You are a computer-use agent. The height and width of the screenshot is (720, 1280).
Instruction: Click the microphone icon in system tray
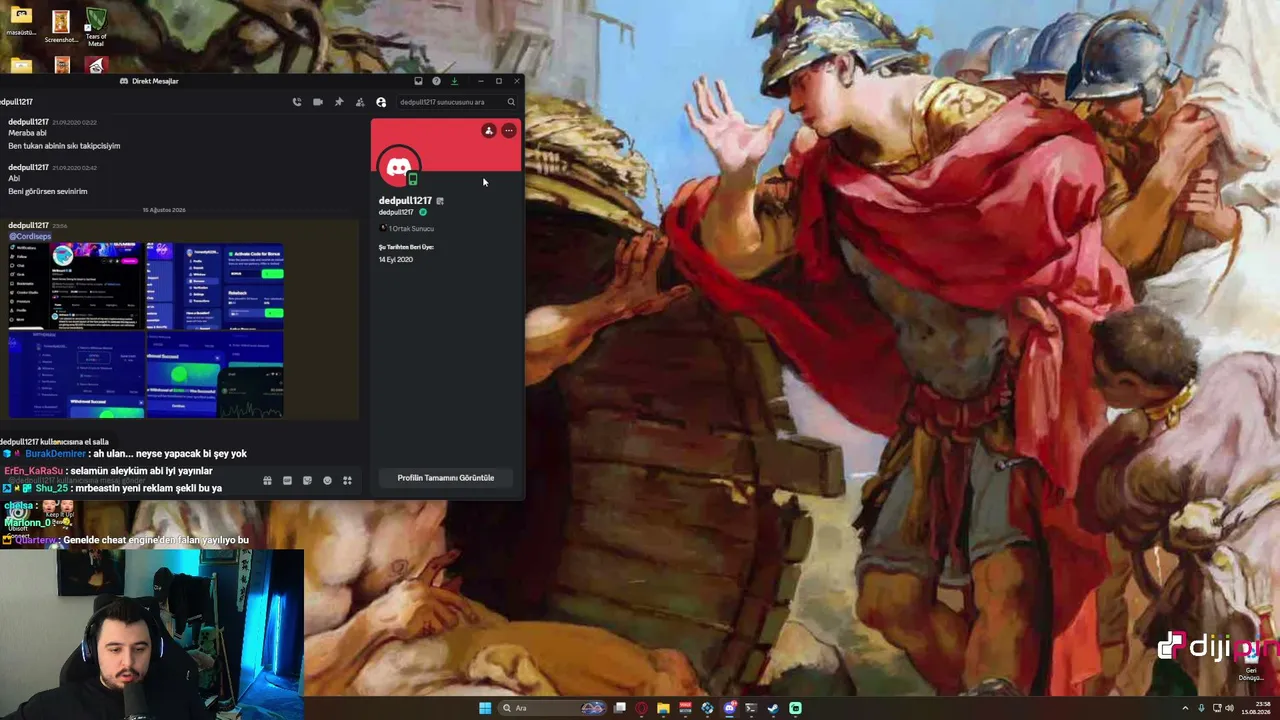(x=1201, y=708)
